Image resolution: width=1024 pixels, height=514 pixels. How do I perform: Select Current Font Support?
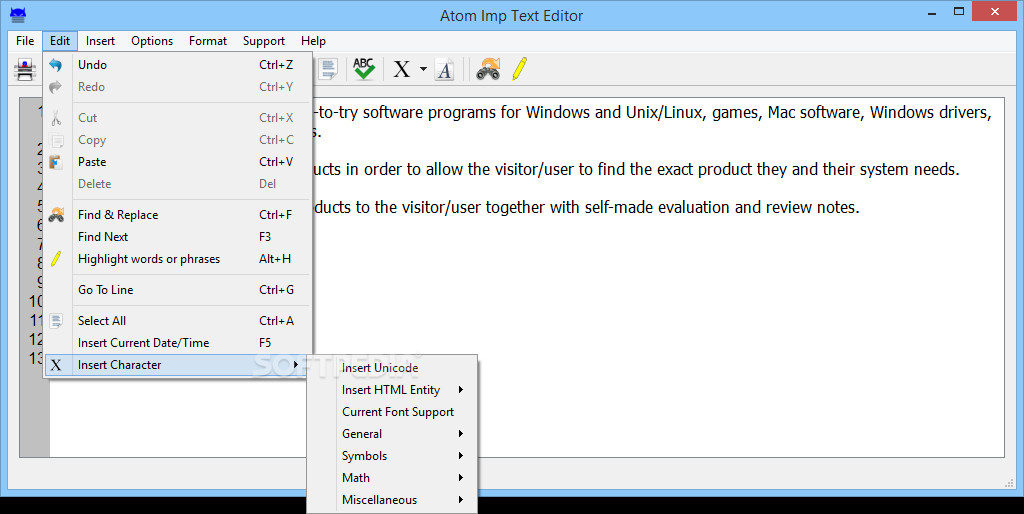click(392, 412)
